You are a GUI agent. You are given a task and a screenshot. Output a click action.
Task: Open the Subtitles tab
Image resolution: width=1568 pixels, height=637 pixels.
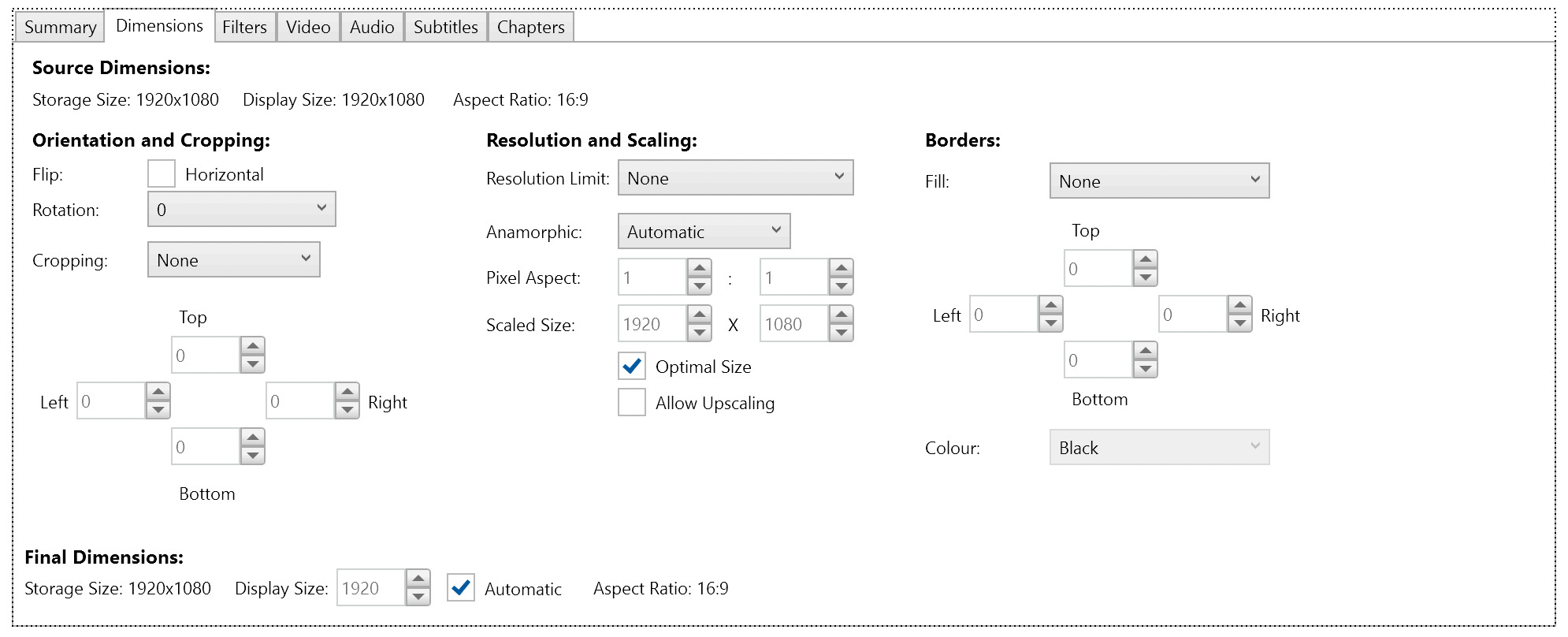(x=445, y=27)
